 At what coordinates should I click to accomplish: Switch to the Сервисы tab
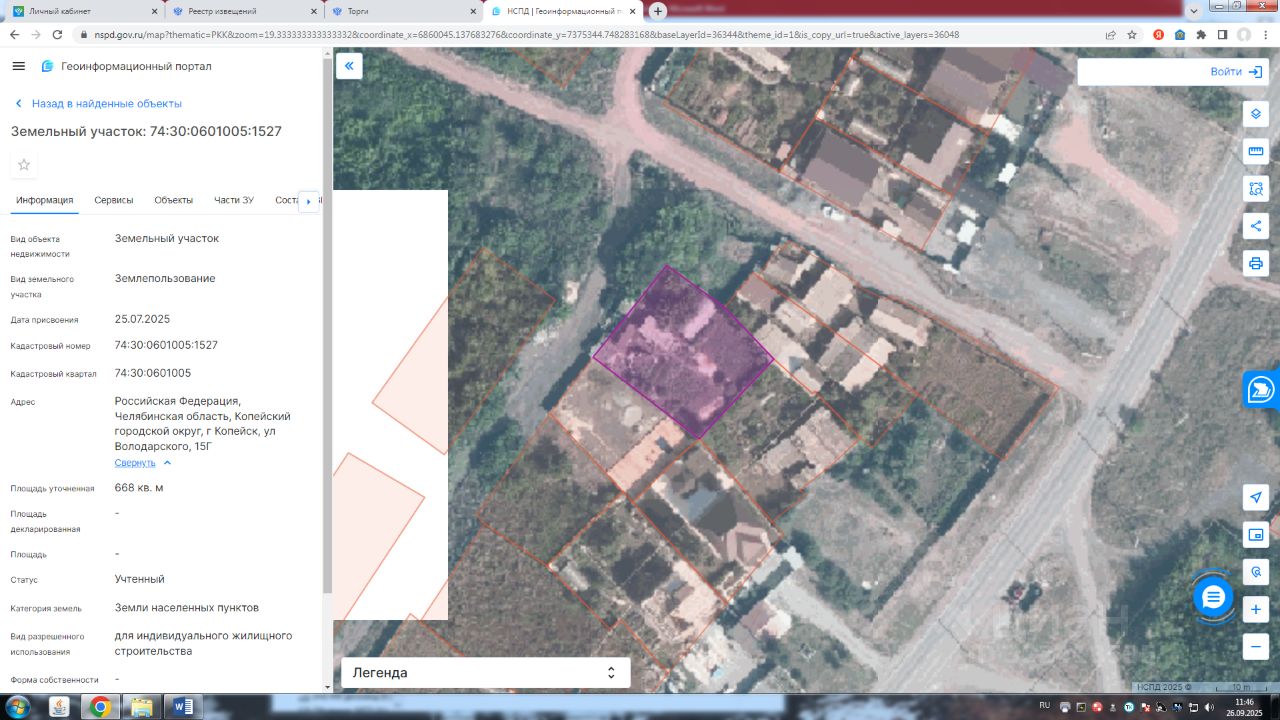[114, 200]
